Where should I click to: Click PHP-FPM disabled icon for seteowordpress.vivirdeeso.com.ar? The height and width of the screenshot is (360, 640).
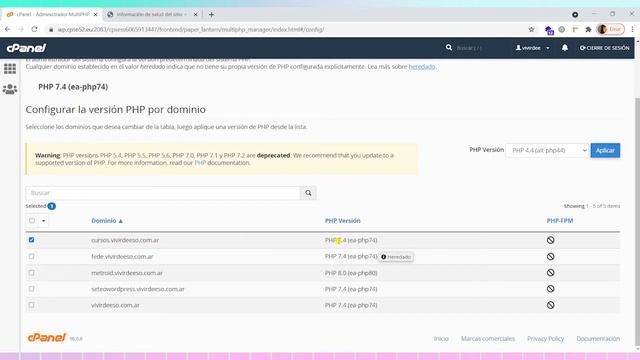550,289
